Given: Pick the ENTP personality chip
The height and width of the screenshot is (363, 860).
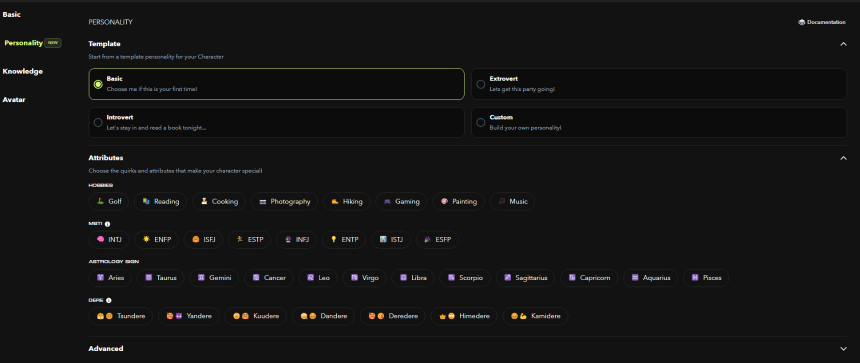Looking at the screenshot, I should point(344,240).
